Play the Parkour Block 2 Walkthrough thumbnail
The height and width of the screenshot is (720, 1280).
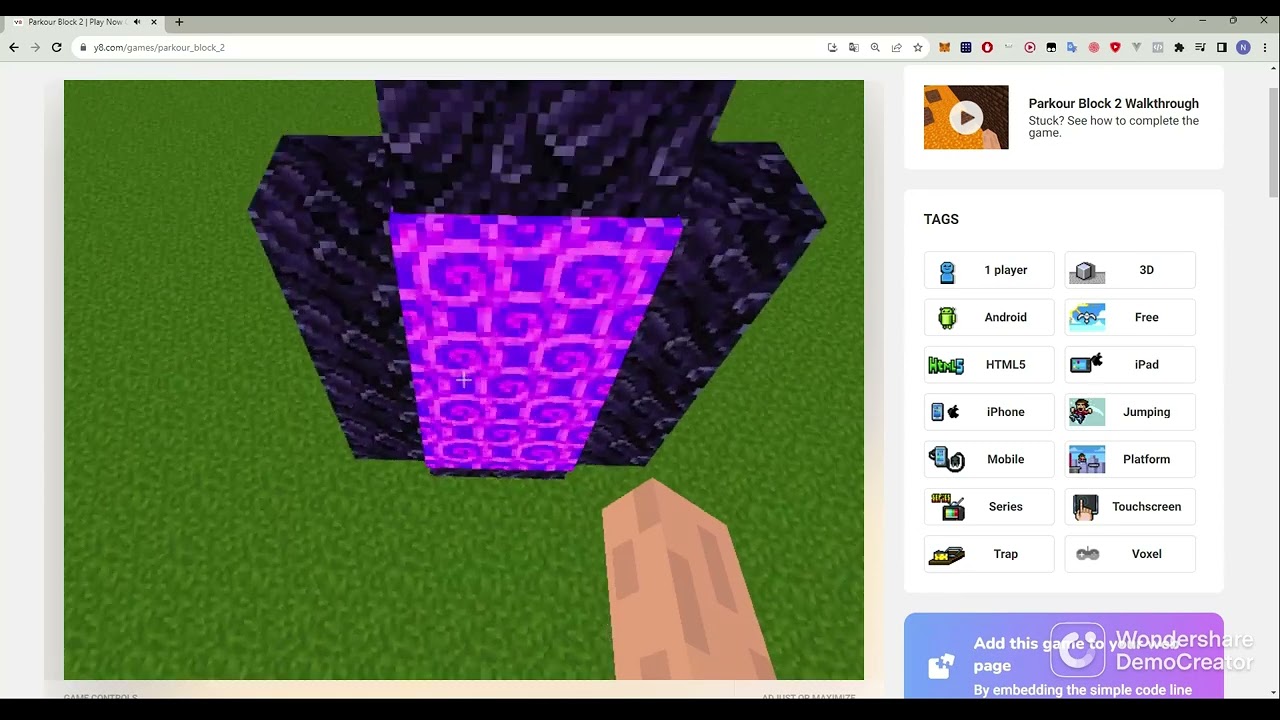[x=966, y=117]
